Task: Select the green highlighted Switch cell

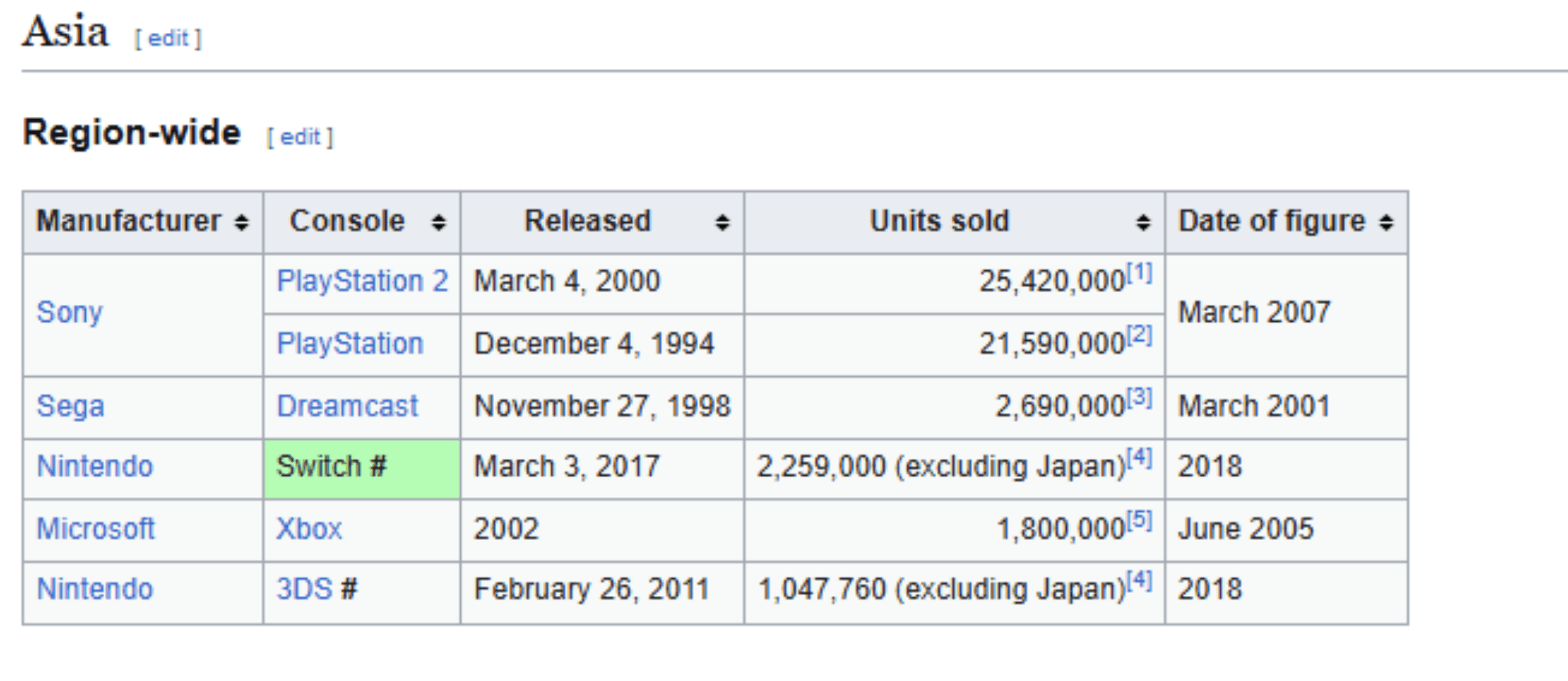Action: (x=361, y=467)
